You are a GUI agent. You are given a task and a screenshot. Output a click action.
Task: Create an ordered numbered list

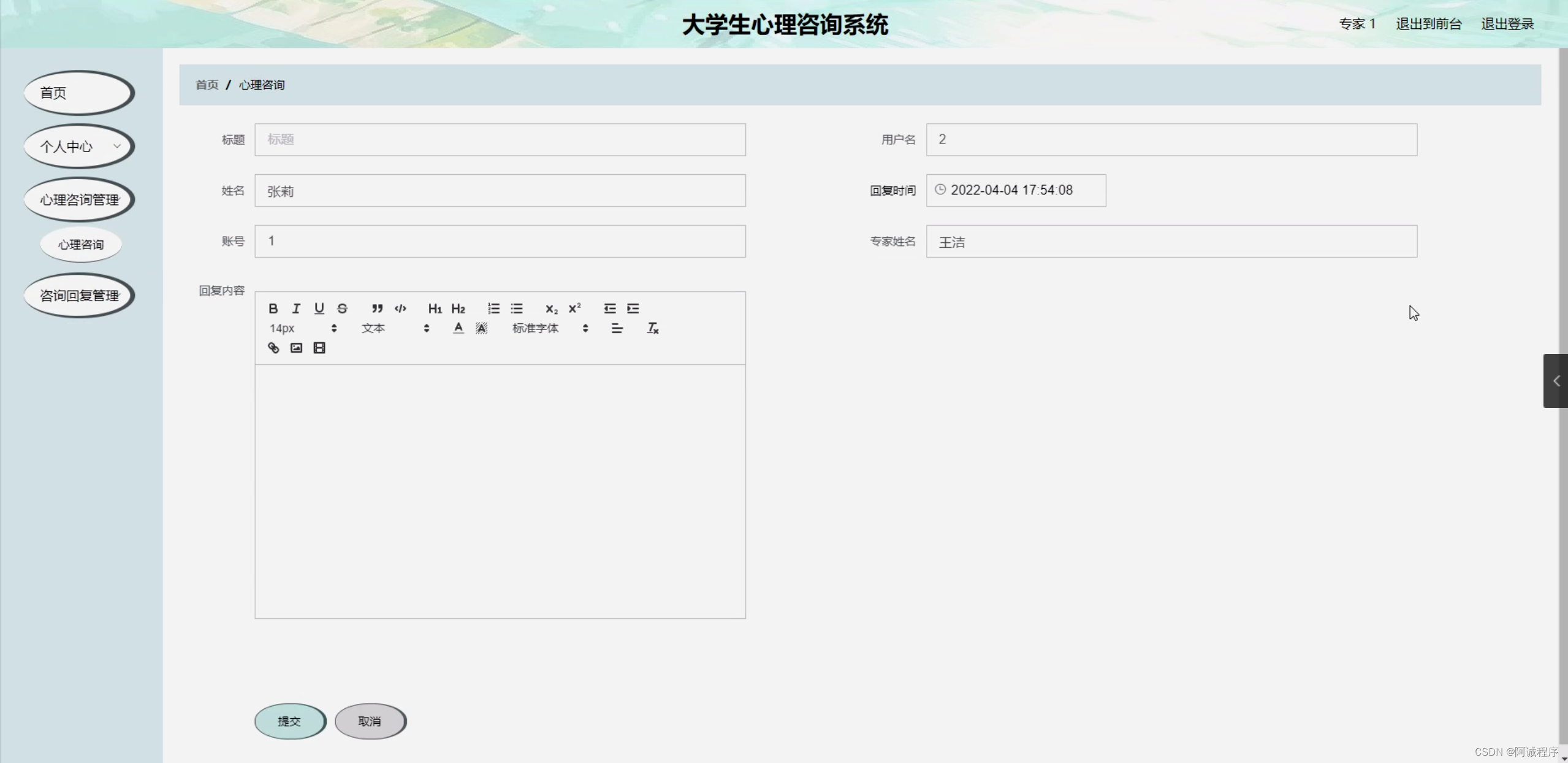493,309
